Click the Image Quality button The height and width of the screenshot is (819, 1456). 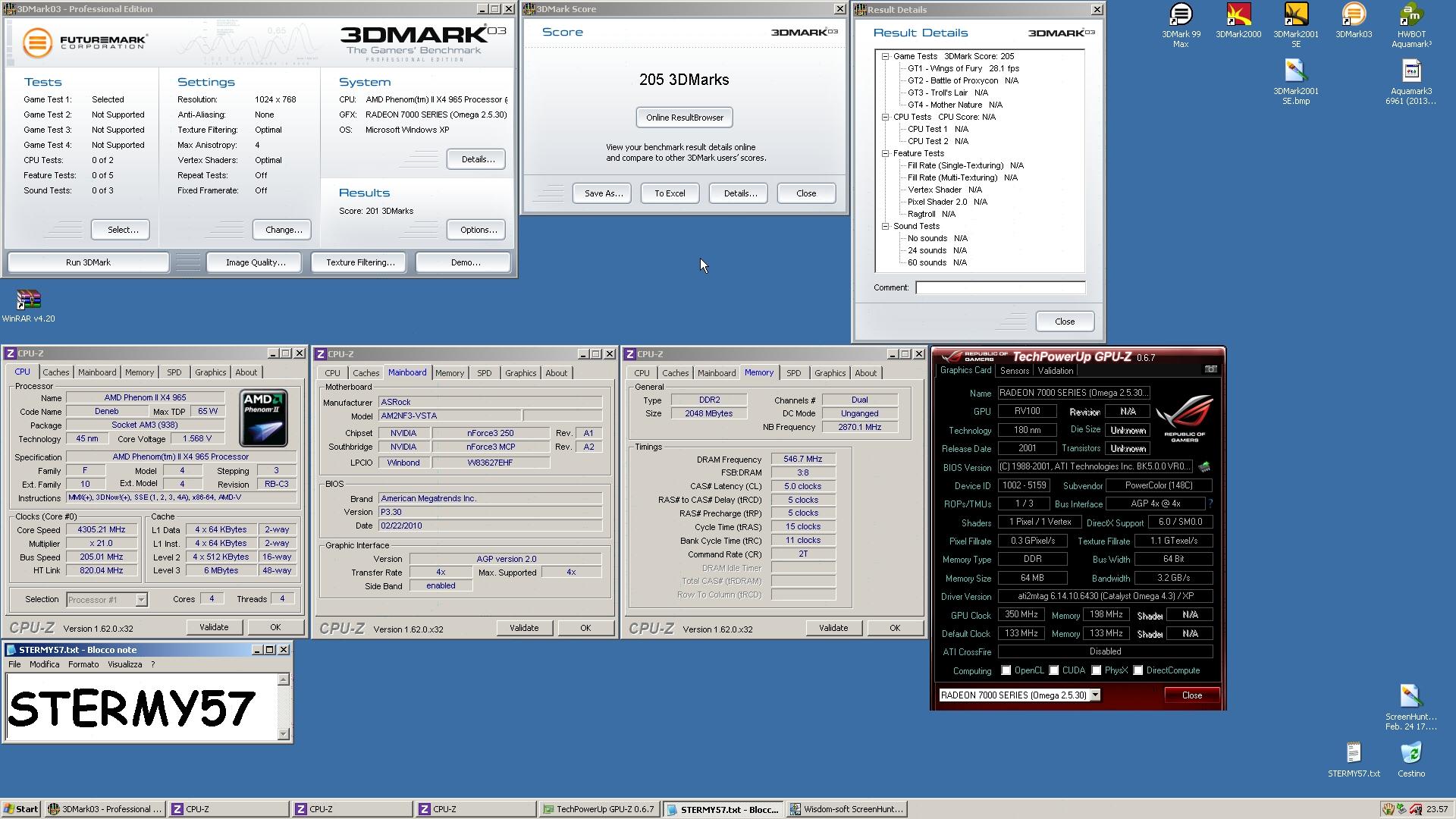(x=255, y=262)
